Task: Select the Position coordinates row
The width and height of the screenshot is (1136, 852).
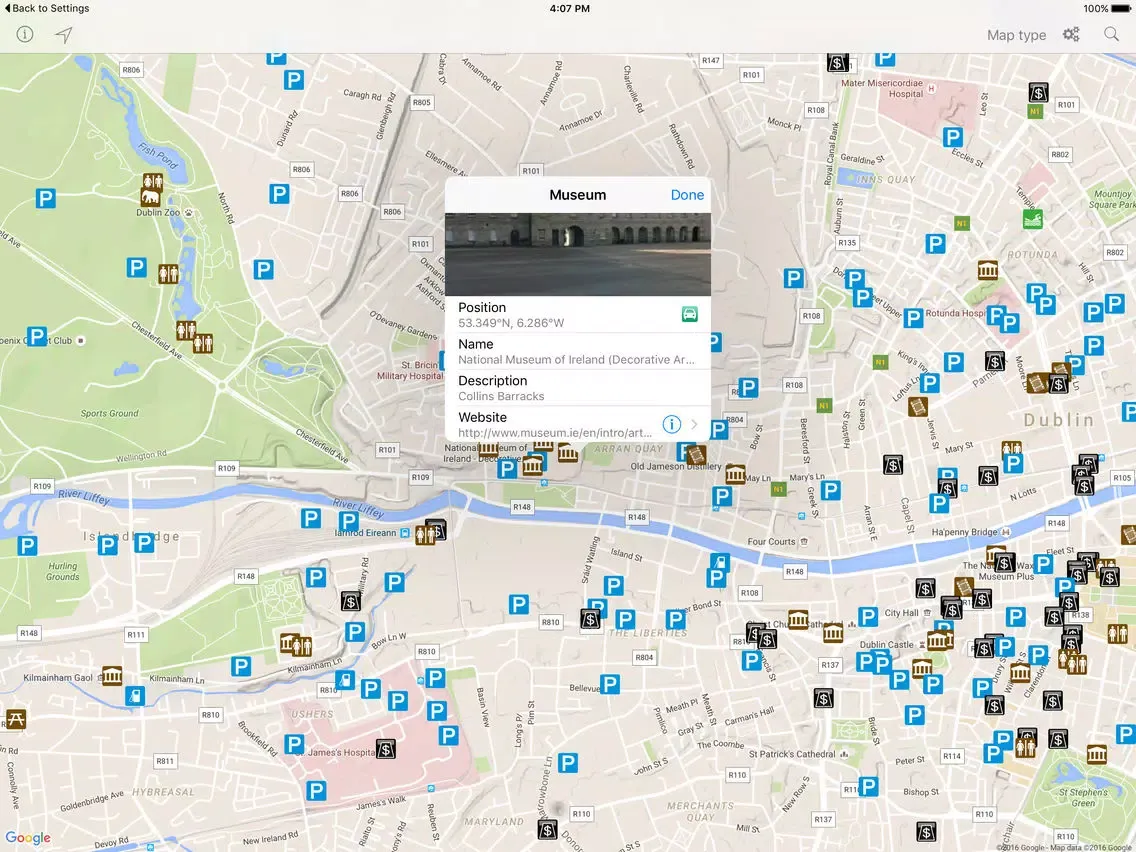Action: [x=577, y=314]
